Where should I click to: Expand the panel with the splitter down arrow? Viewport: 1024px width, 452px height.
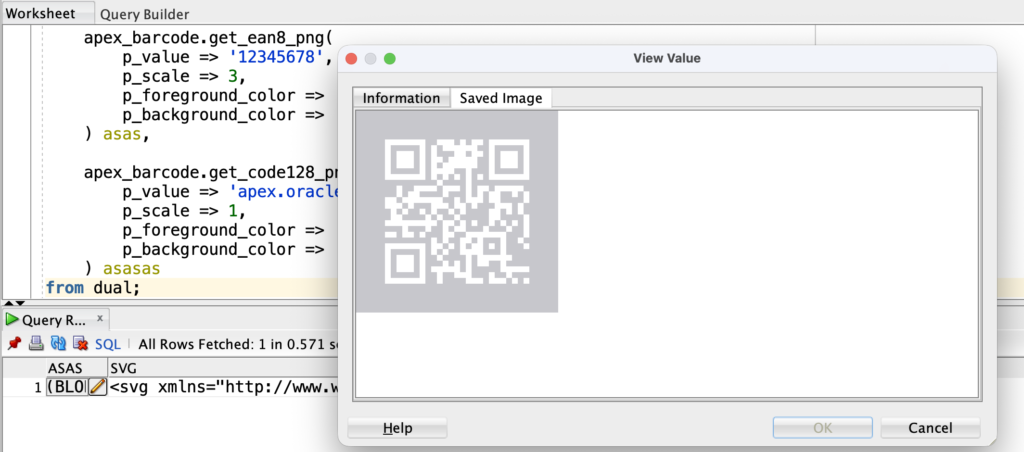coord(18,302)
